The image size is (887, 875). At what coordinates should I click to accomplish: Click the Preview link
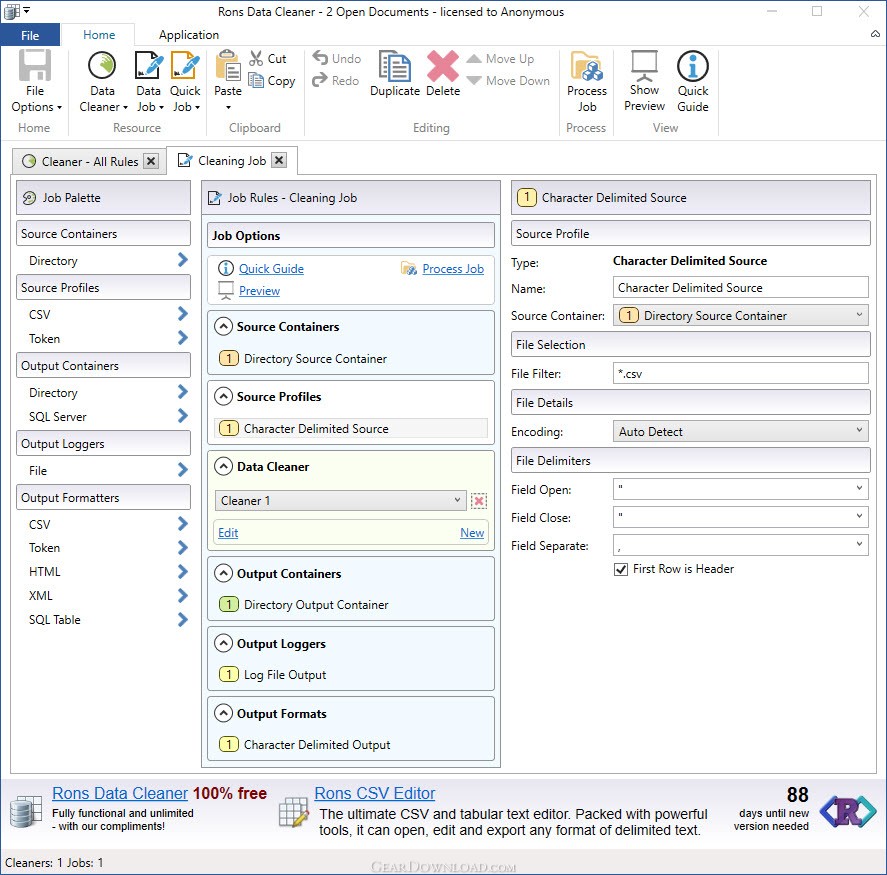(x=259, y=291)
